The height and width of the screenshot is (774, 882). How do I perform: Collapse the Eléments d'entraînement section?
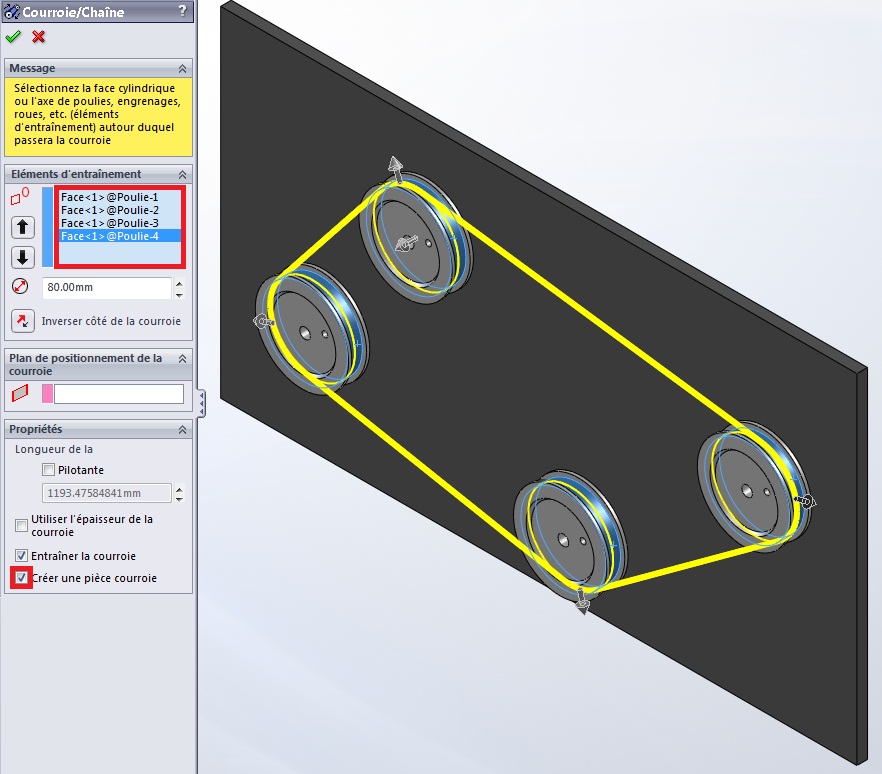pyautogui.click(x=182, y=174)
